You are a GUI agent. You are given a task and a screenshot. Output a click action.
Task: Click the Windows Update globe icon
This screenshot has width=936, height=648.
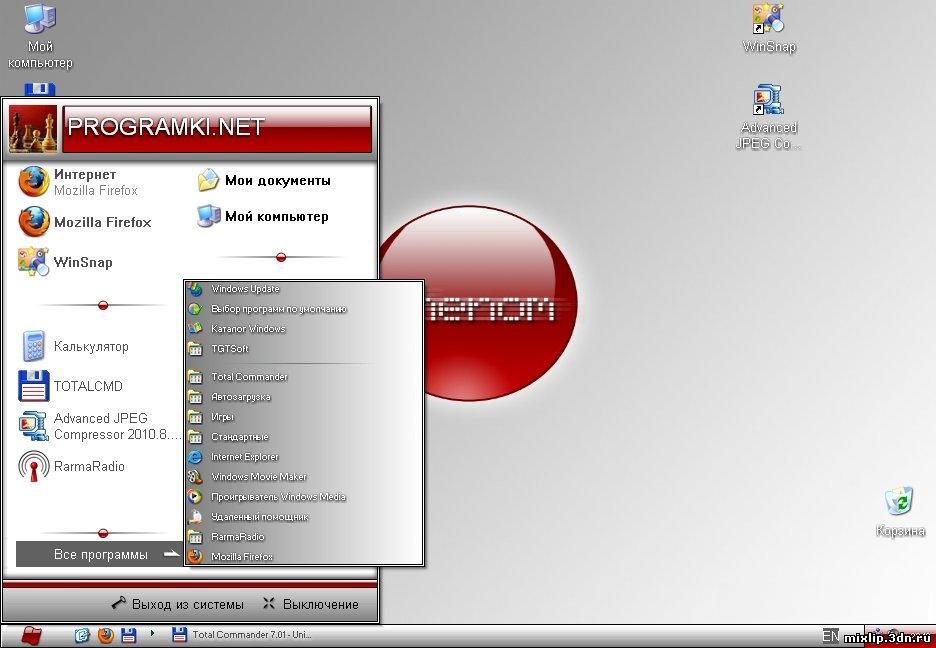pyautogui.click(x=195, y=289)
